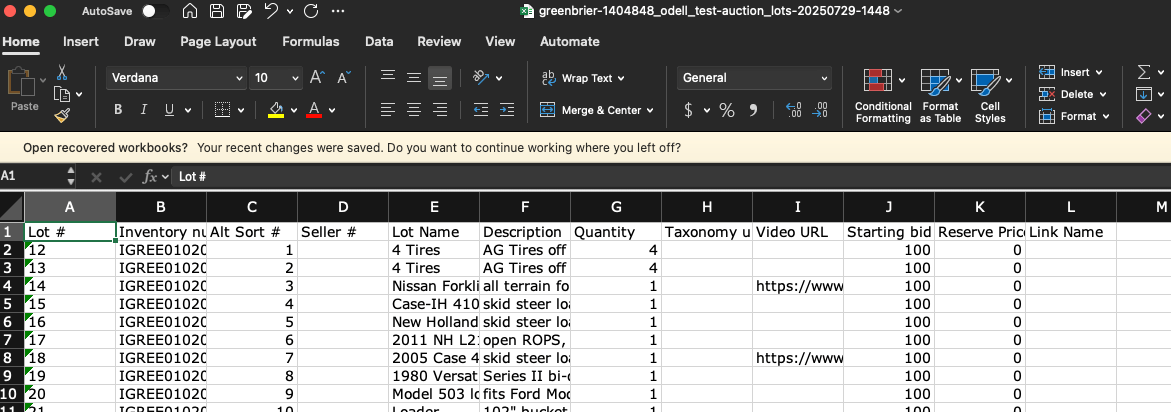Align text to middle

pos(414,78)
